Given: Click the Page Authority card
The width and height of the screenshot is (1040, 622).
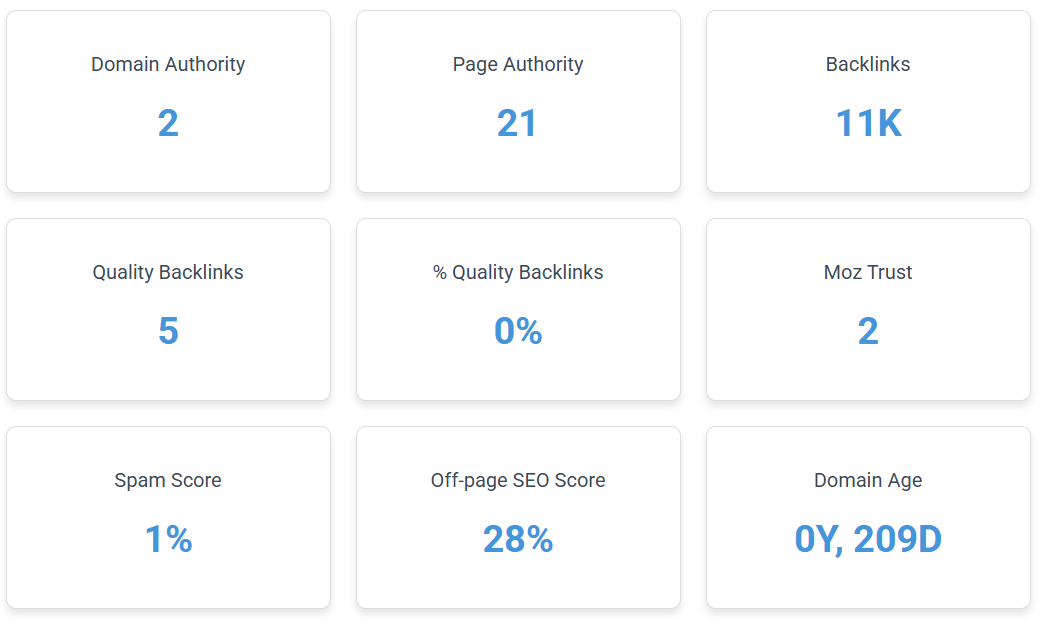Looking at the screenshot, I should coord(518,101).
